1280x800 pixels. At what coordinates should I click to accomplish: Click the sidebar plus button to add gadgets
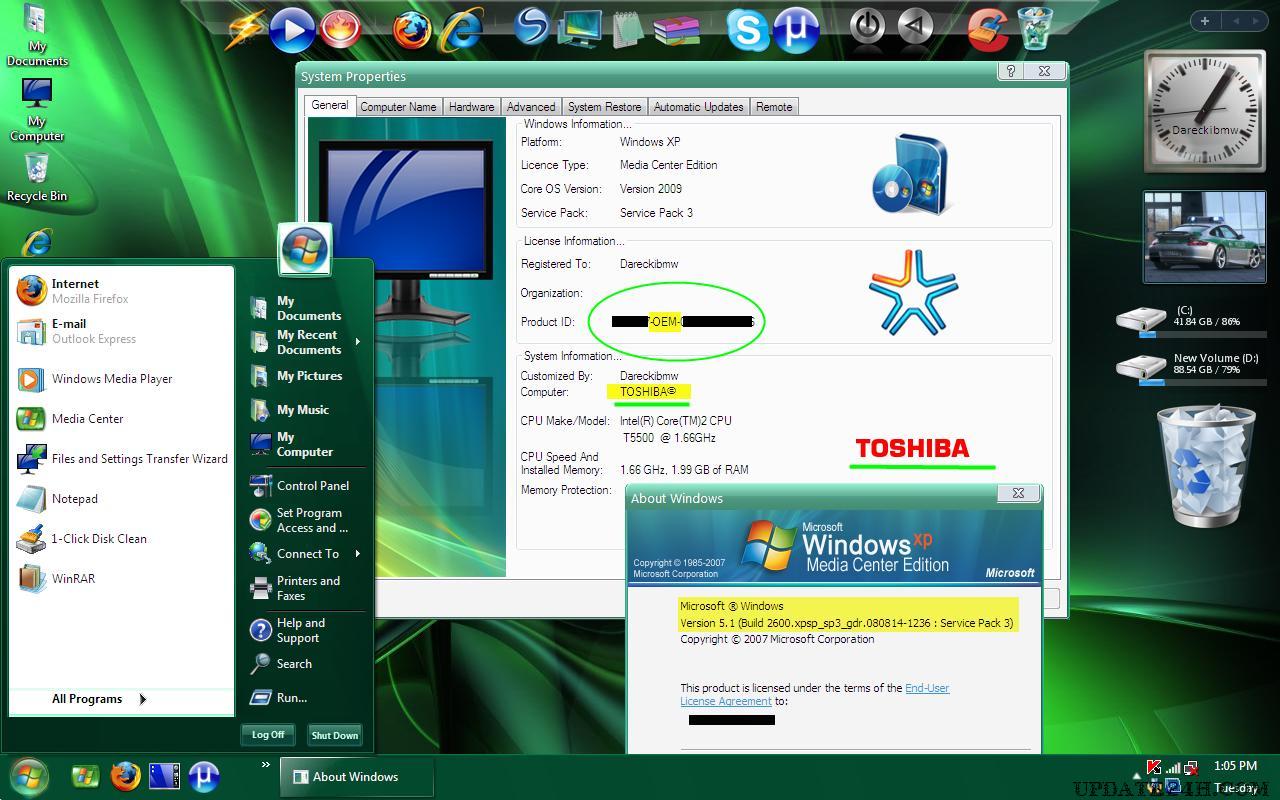point(1205,20)
